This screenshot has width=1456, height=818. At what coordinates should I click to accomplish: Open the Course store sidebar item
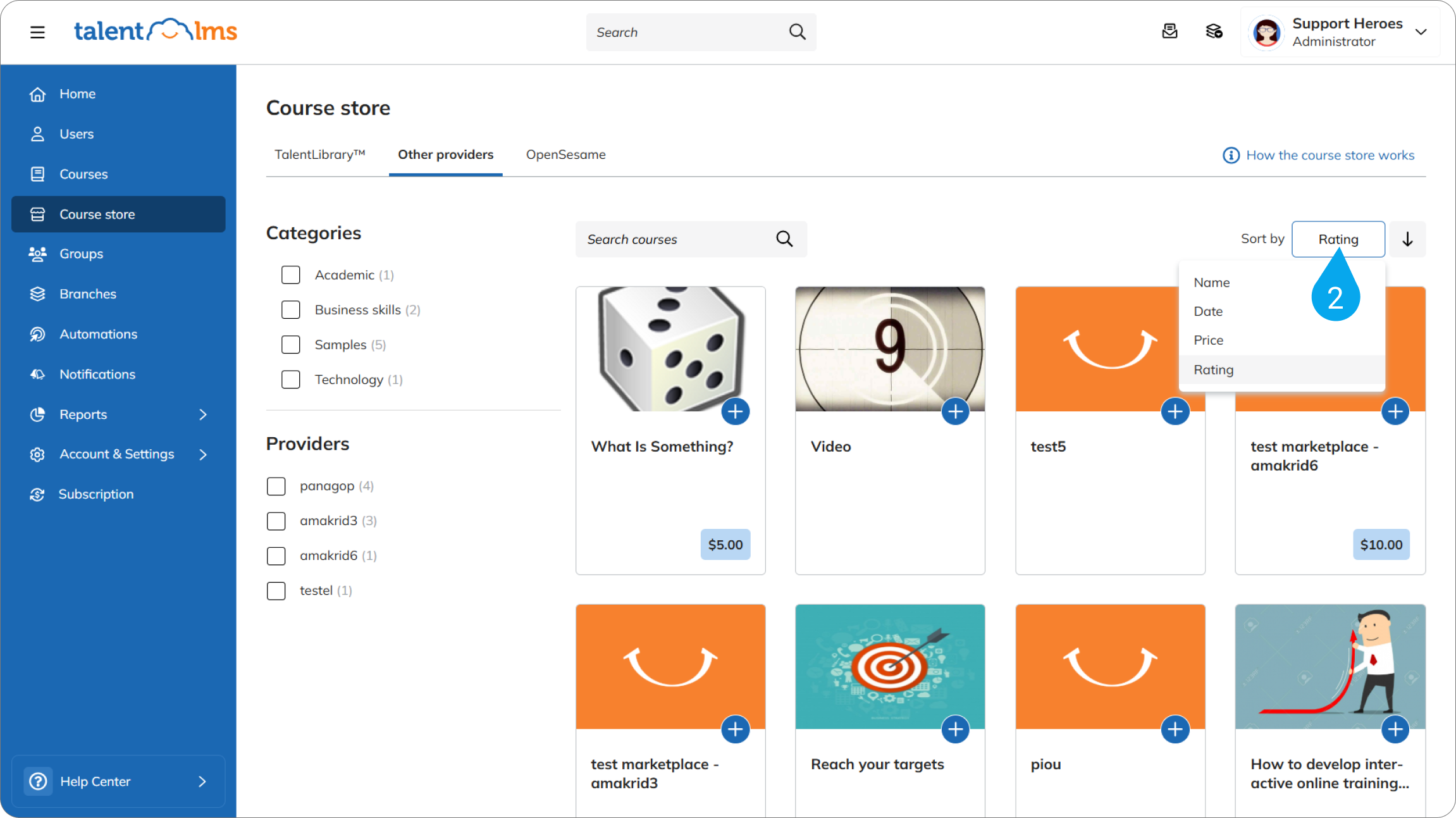pos(118,214)
